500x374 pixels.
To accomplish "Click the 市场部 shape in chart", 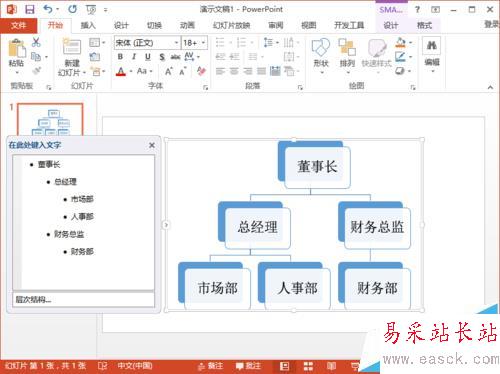I will click(217, 288).
